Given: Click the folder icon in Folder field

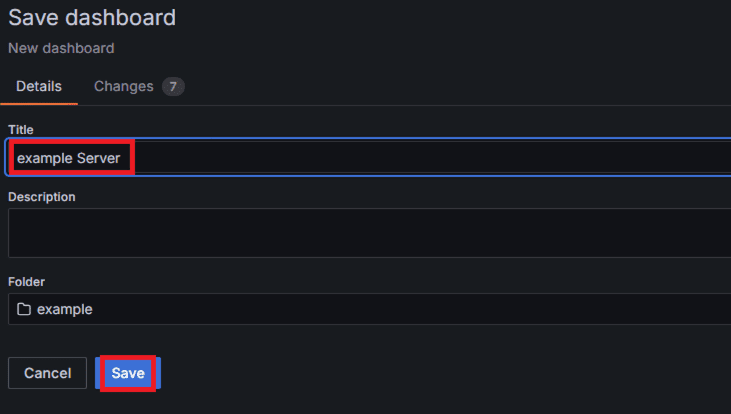Looking at the screenshot, I should coord(24,309).
